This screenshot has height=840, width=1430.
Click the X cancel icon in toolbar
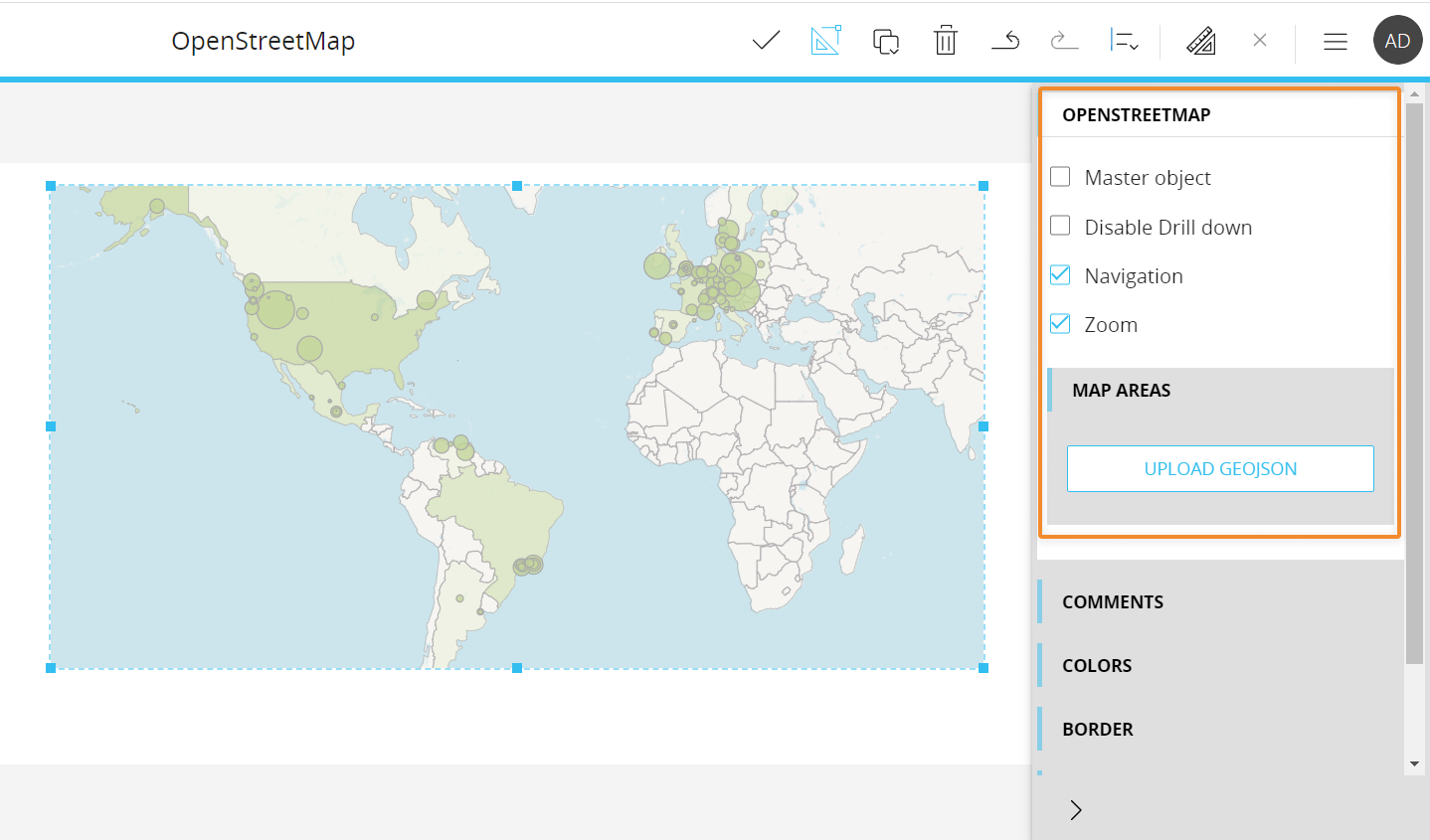(x=1260, y=41)
